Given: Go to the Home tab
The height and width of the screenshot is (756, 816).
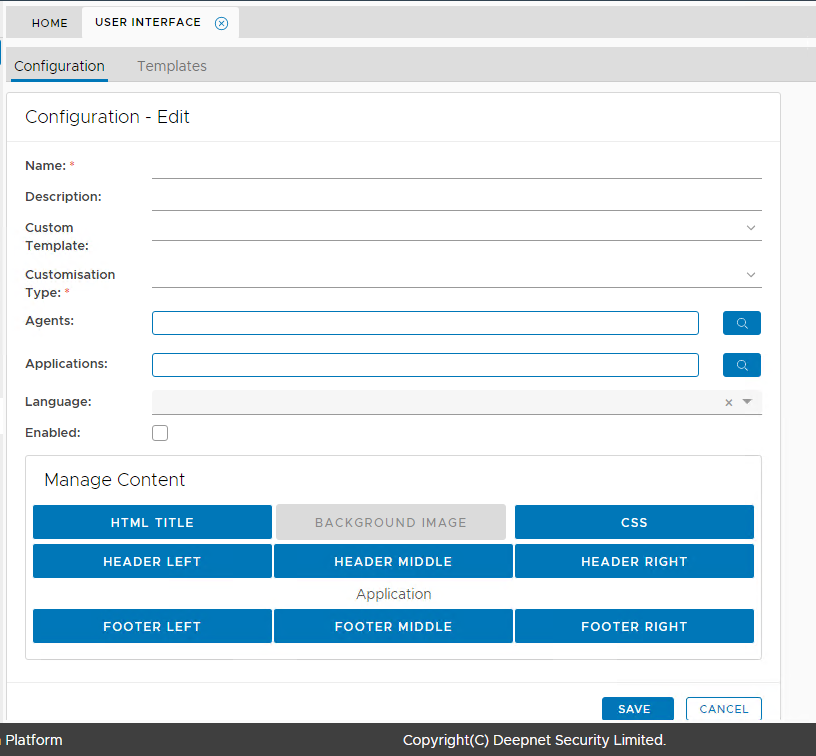Looking at the screenshot, I should [50, 23].
